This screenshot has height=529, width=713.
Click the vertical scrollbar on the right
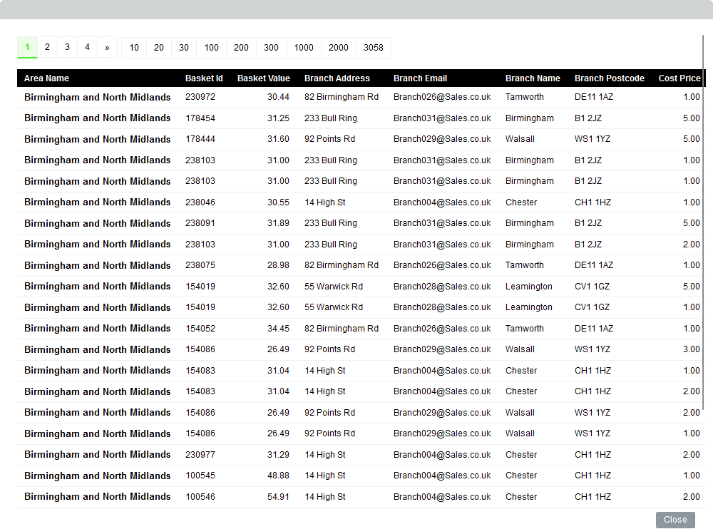pos(706,220)
